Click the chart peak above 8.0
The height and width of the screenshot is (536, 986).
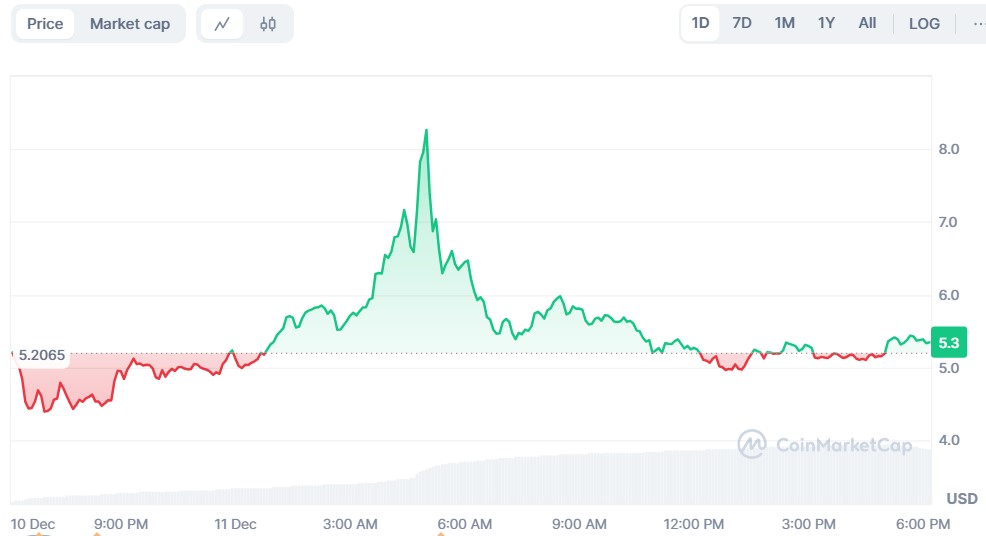(427, 131)
